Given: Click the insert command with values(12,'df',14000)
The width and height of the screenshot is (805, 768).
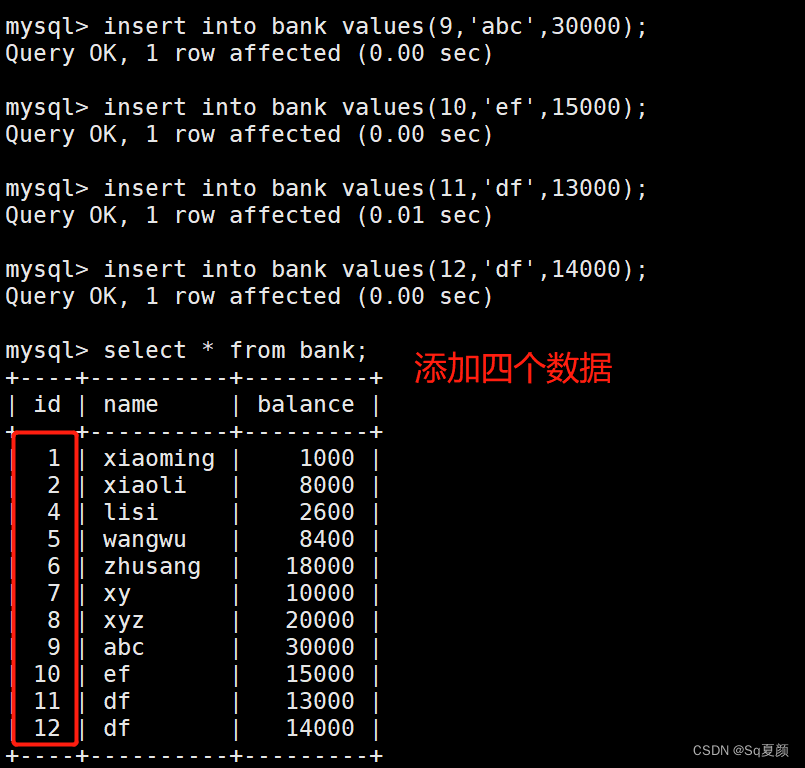Looking at the screenshot, I should (375, 270).
